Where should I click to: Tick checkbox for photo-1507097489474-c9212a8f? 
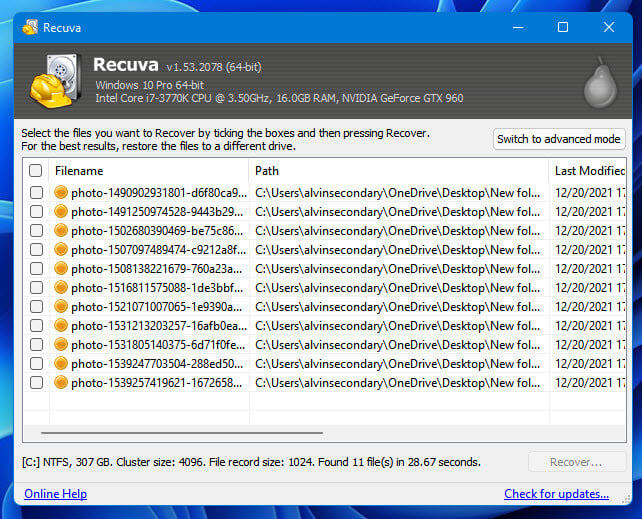tap(36, 249)
